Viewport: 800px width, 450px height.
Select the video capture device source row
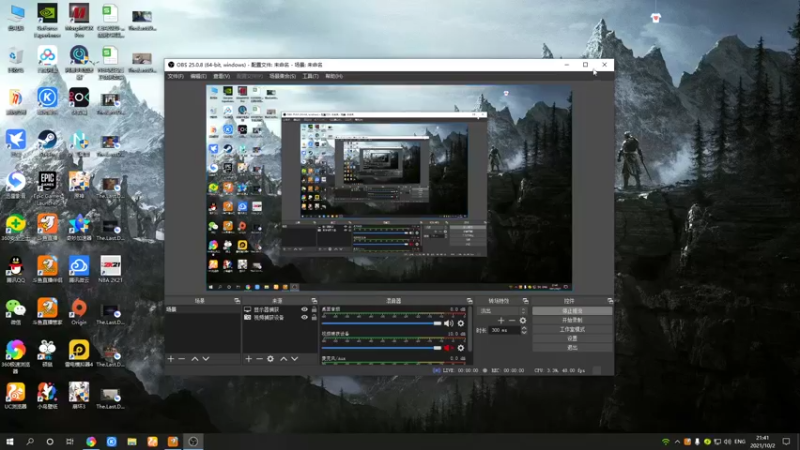coord(280,317)
